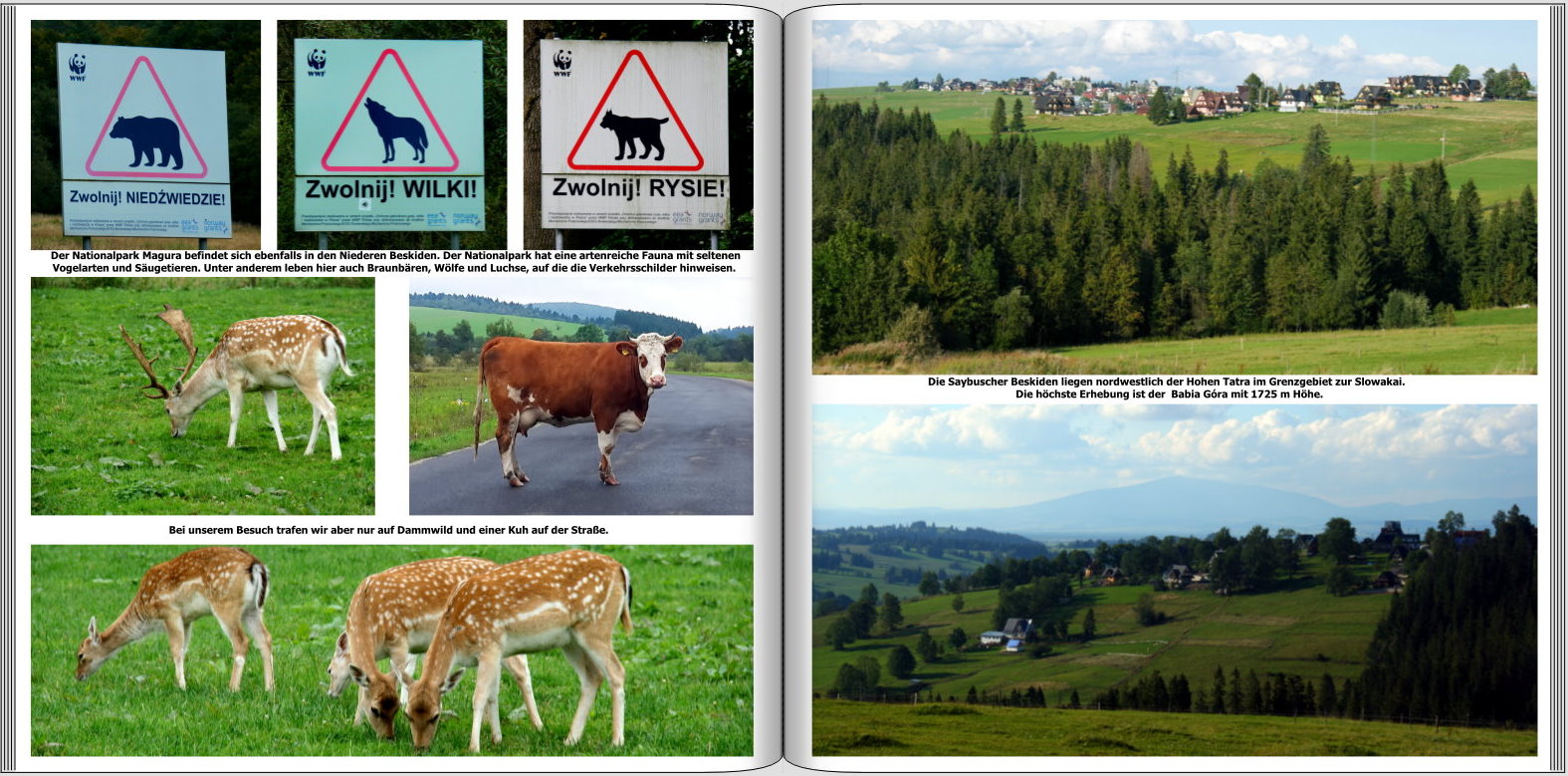The image size is (1568, 776).
Task: Click the lynx silhouette in warning triangle
Action: [x=635, y=134]
